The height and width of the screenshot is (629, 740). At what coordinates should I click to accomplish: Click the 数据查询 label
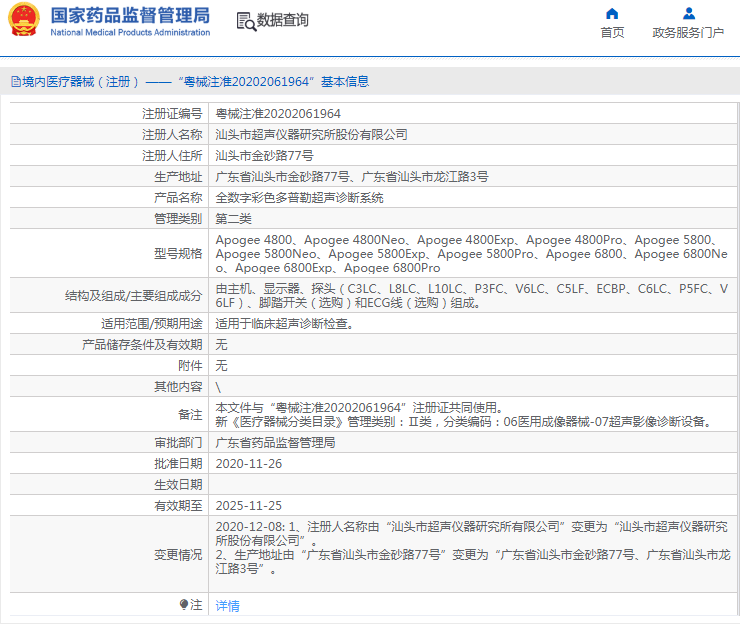pyautogui.click(x=282, y=20)
